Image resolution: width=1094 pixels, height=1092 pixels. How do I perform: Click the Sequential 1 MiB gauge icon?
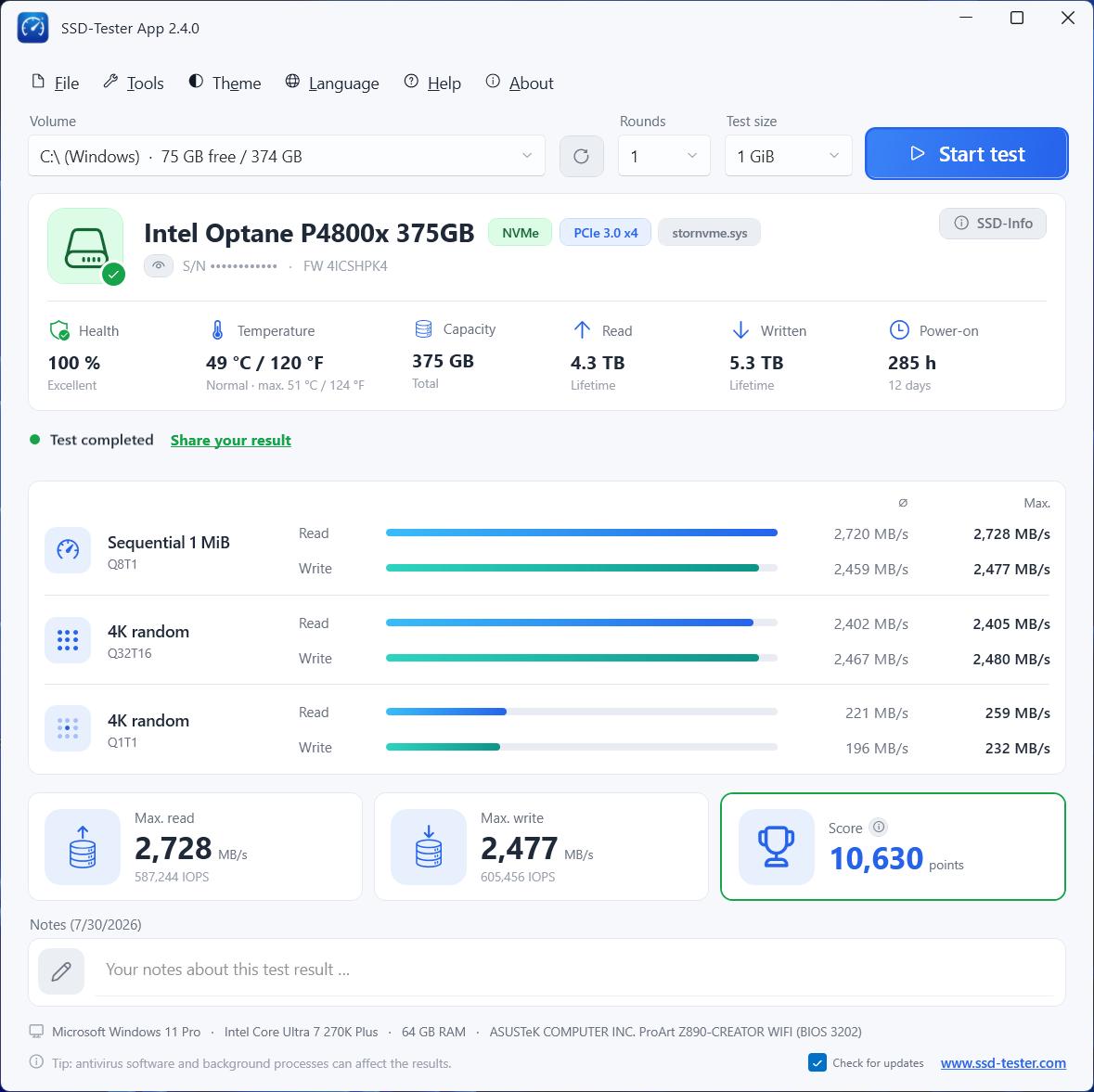68,550
